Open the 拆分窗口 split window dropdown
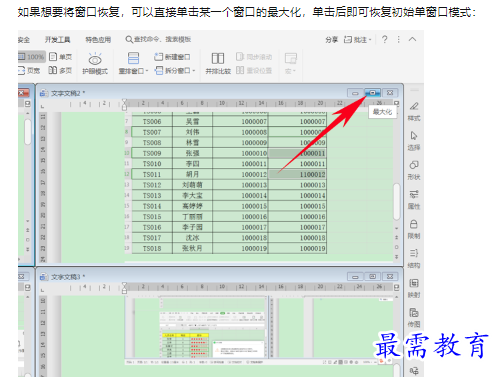Viewport: 497px width, 377px height. click(175, 70)
